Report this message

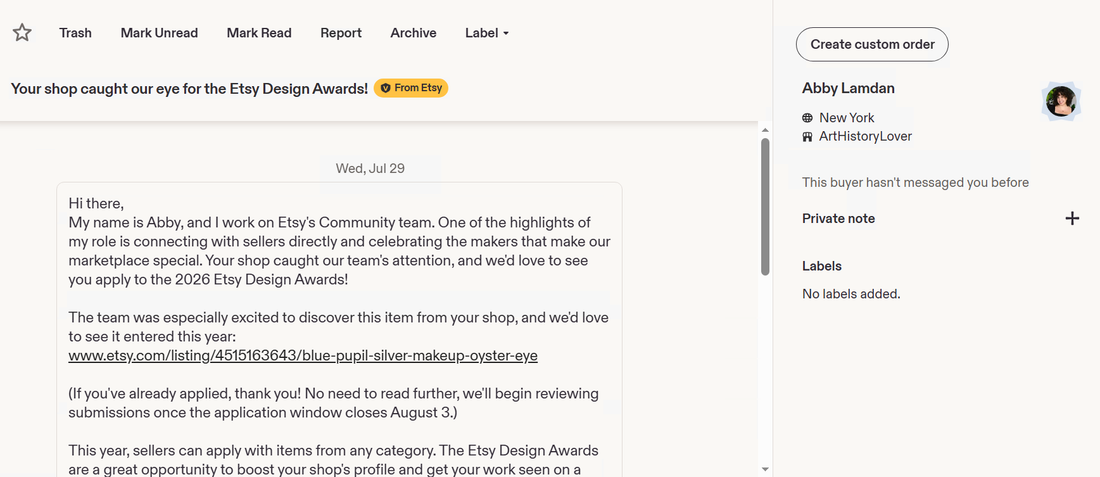coord(341,33)
